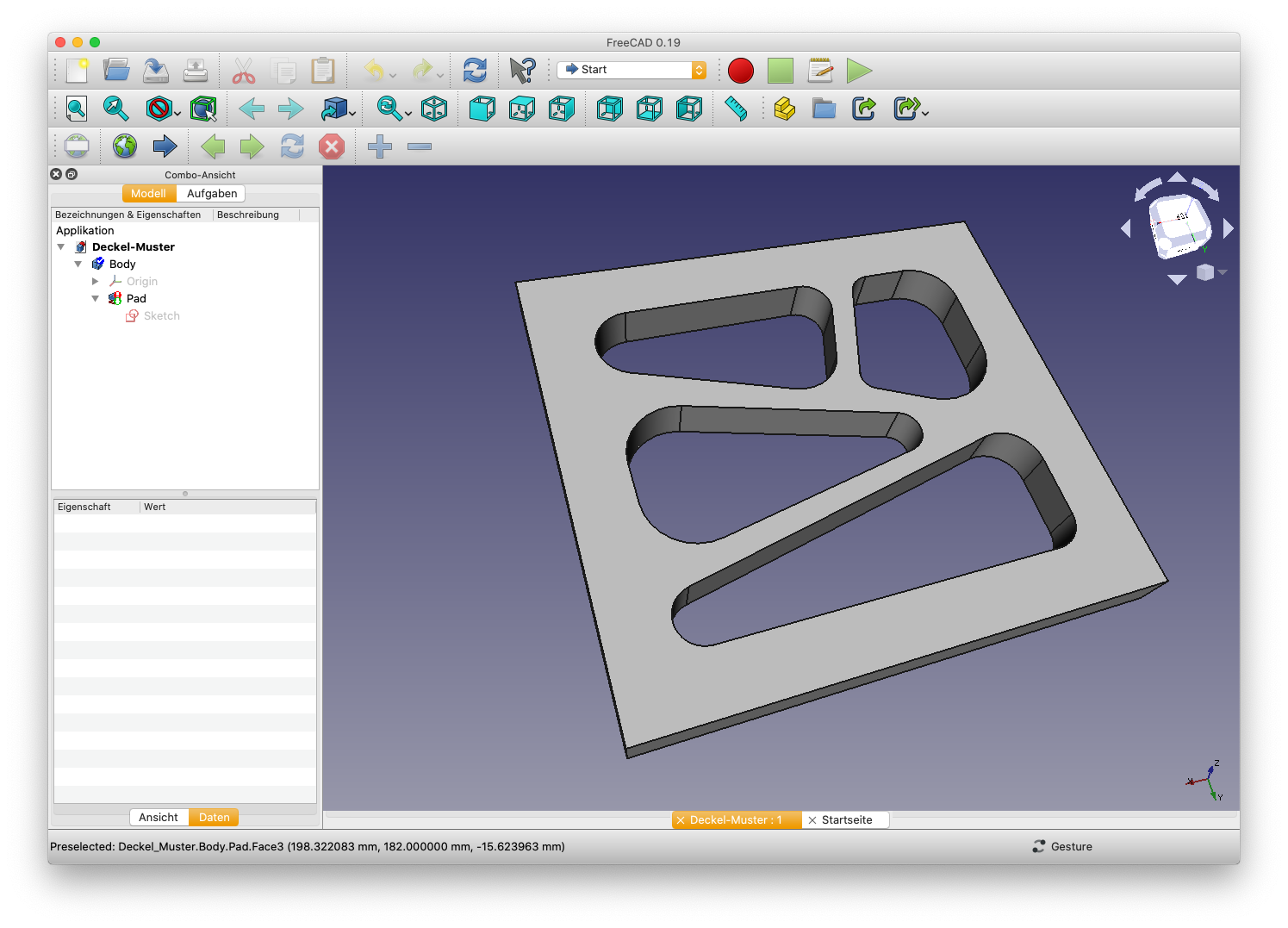Select the Ansicht property tab
Screen dimensions: 1288x928
pyautogui.click(x=159, y=818)
